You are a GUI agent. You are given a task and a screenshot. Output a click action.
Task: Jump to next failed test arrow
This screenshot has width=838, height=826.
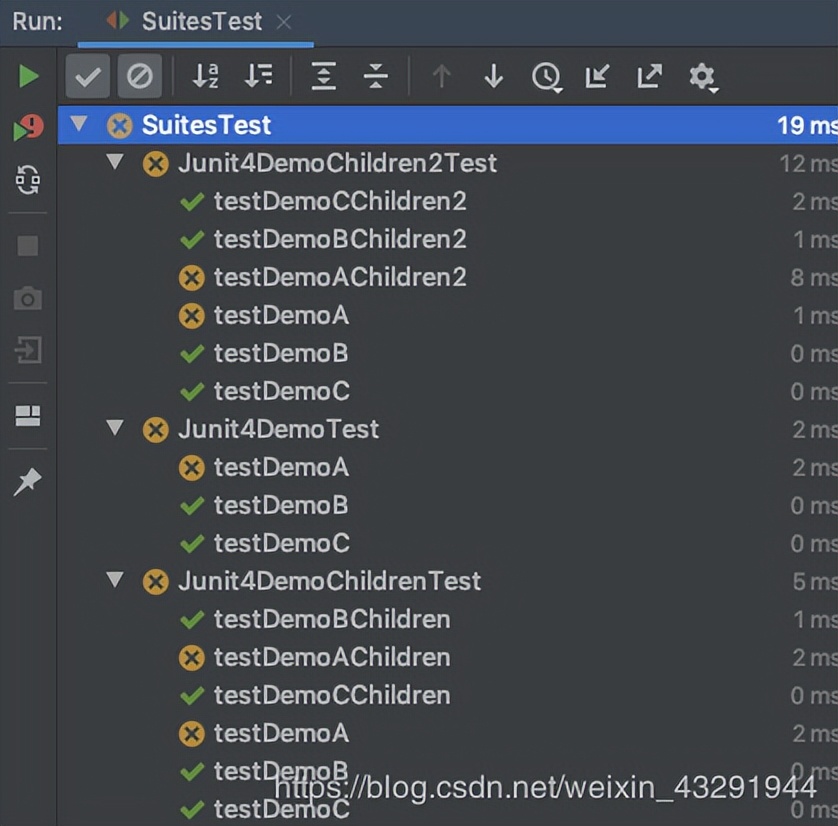point(493,76)
